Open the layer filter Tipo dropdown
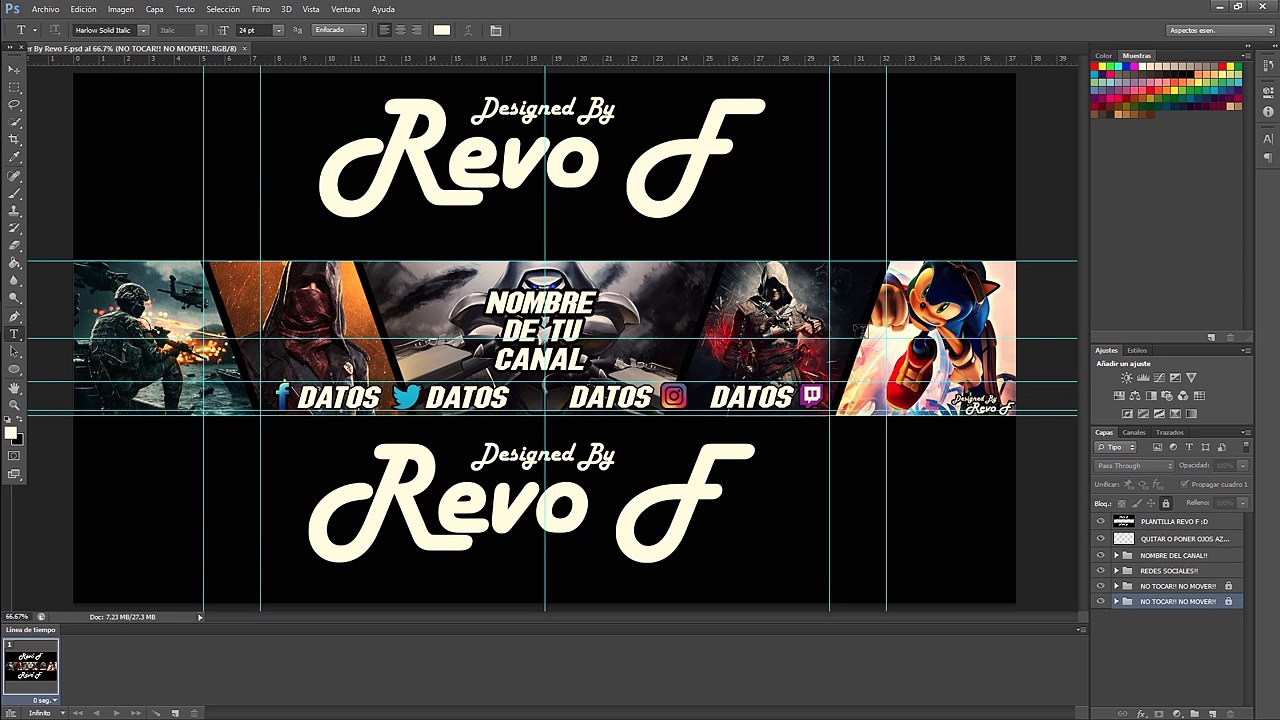The image size is (1280, 720). coord(1116,447)
